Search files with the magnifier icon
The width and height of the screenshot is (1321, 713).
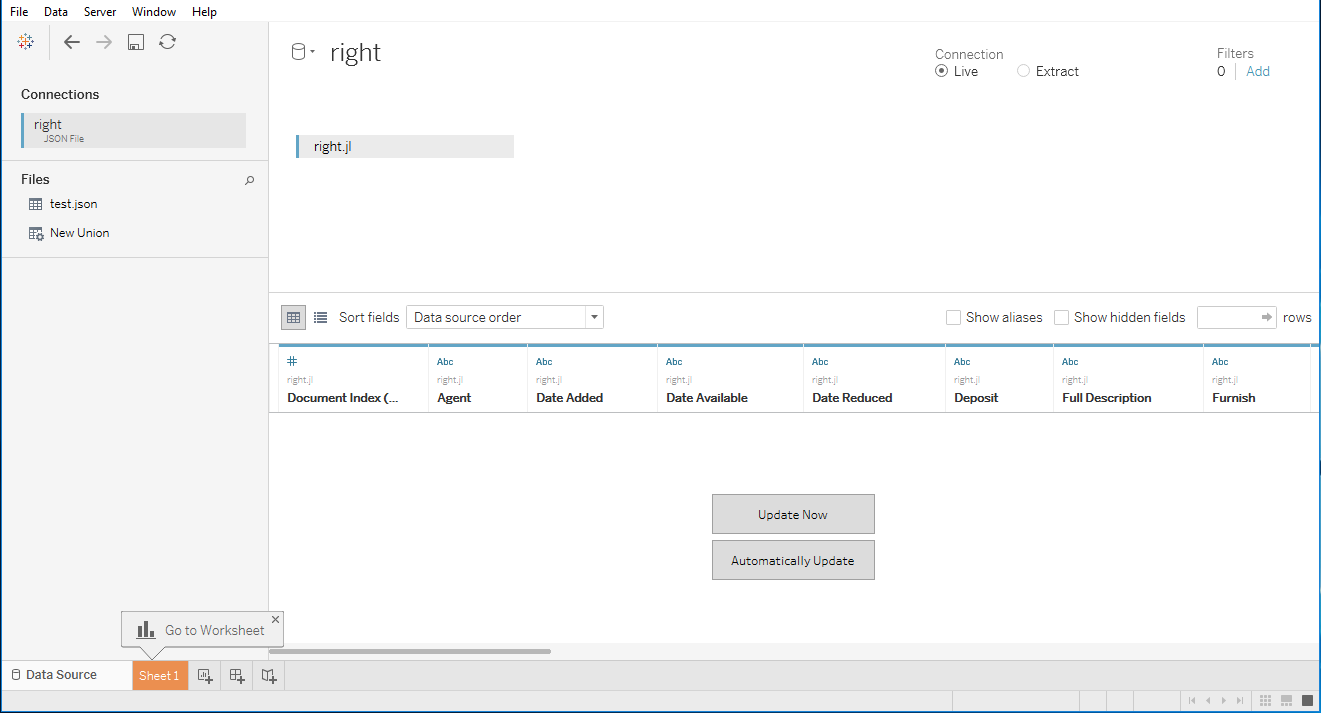250,180
